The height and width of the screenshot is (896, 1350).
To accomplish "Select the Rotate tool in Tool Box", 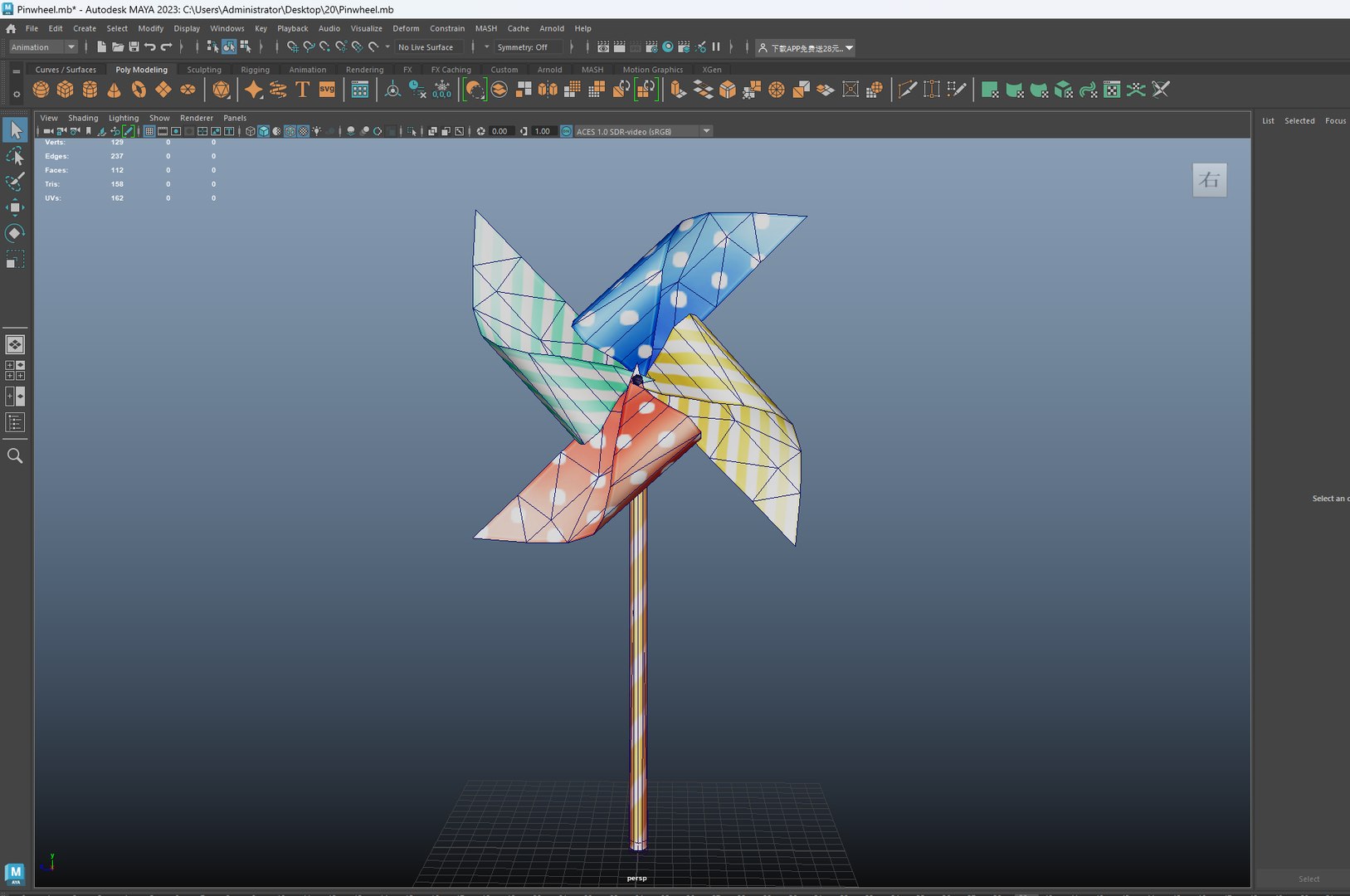I will point(15,233).
